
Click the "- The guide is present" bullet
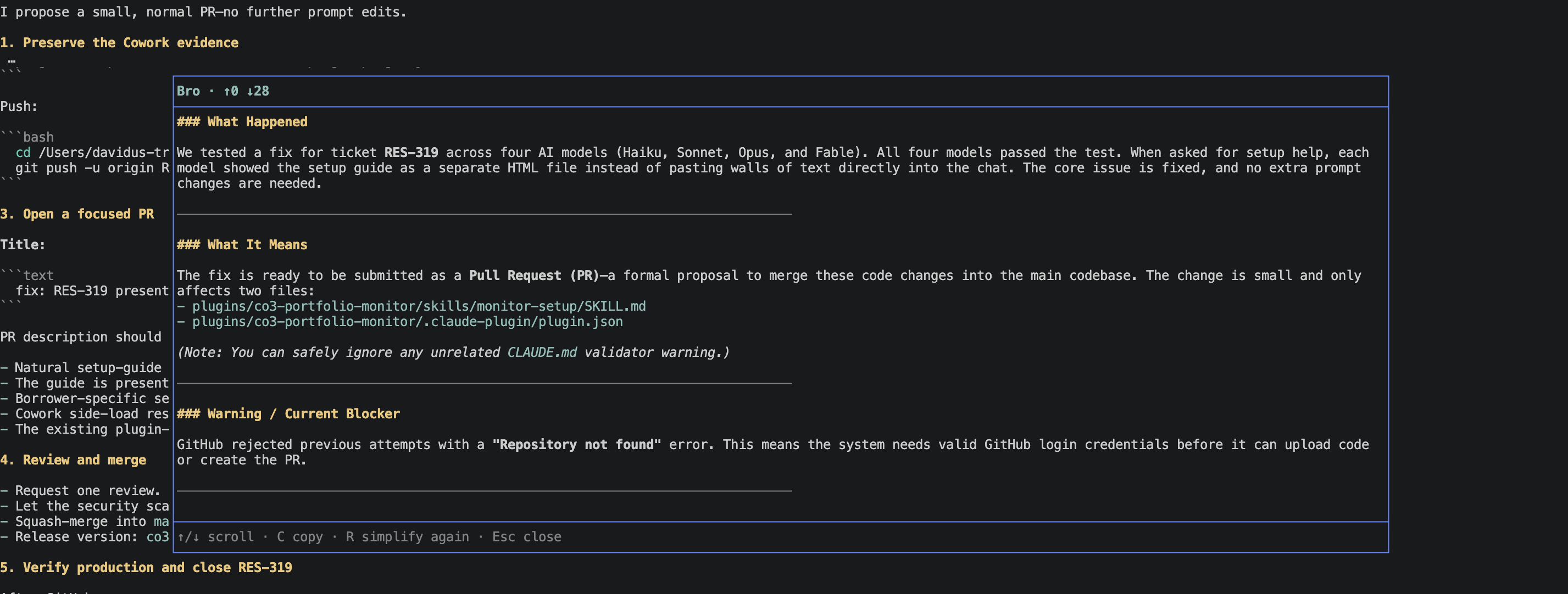(85, 383)
